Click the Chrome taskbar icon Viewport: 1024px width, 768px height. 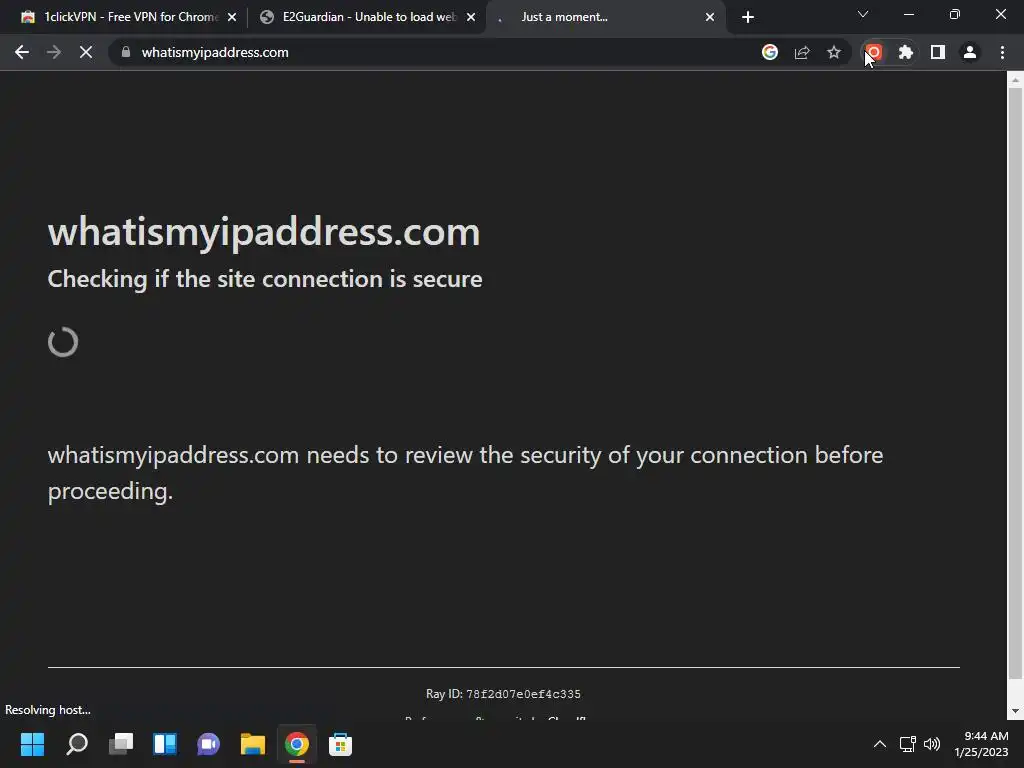[x=296, y=744]
